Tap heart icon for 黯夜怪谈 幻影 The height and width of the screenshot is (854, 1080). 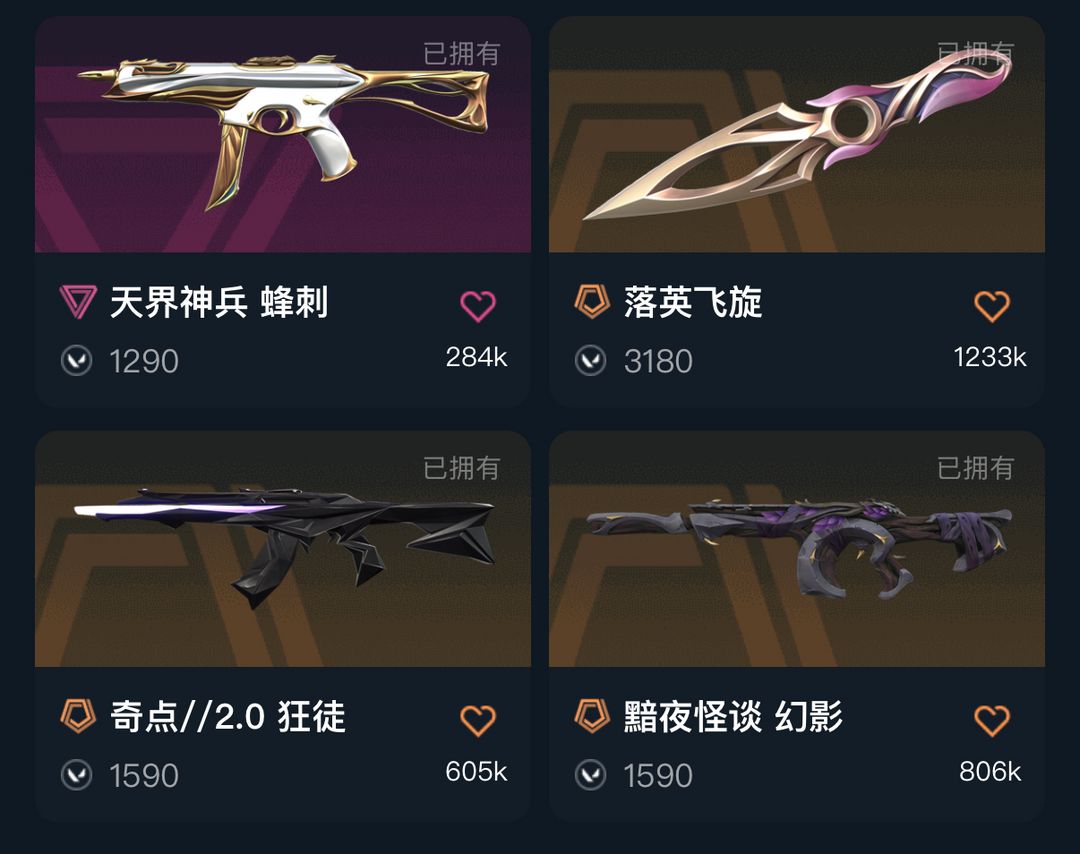992,720
